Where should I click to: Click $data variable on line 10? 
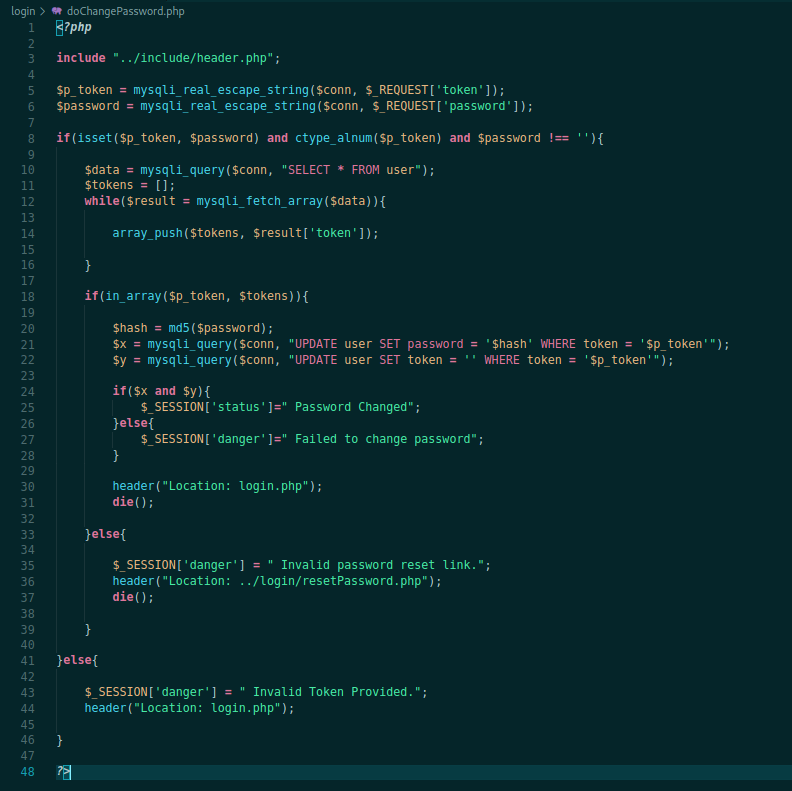[x=102, y=170]
